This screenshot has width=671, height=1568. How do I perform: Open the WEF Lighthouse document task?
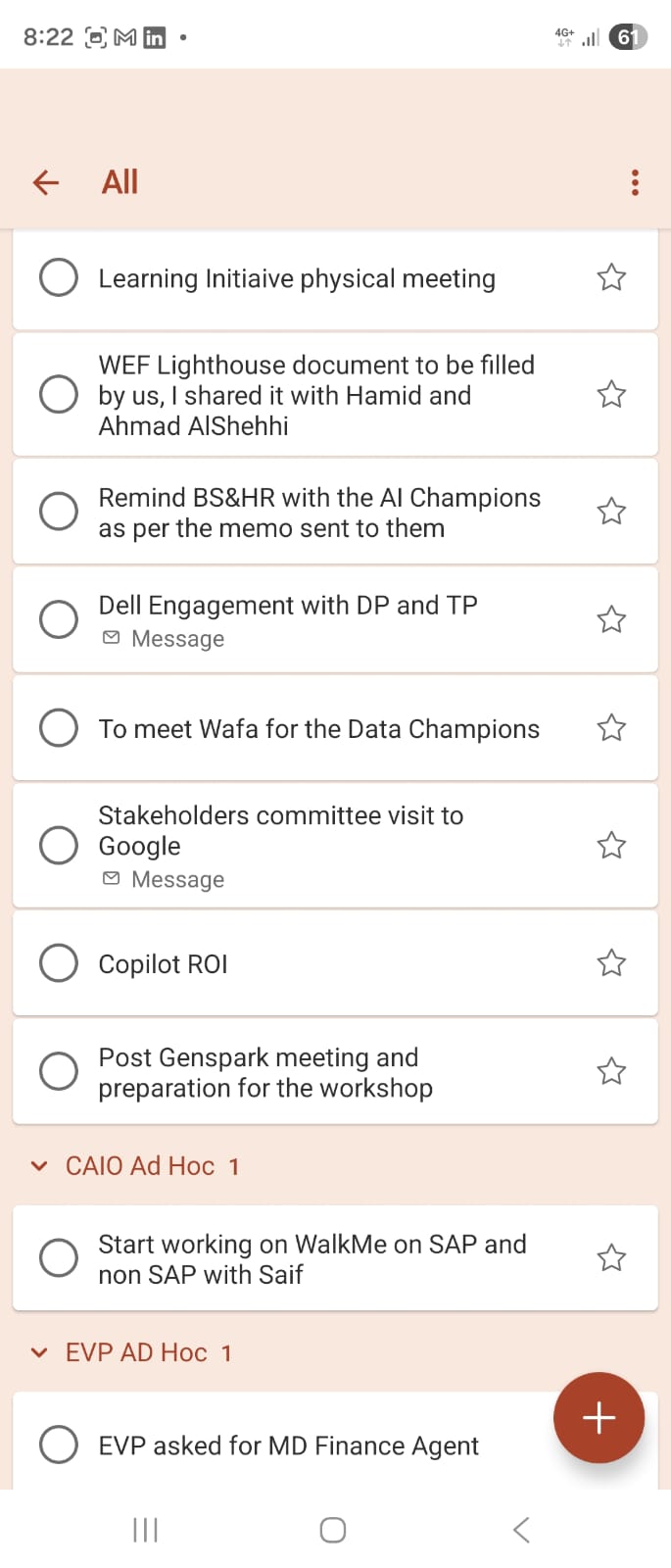[x=316, y=395]
